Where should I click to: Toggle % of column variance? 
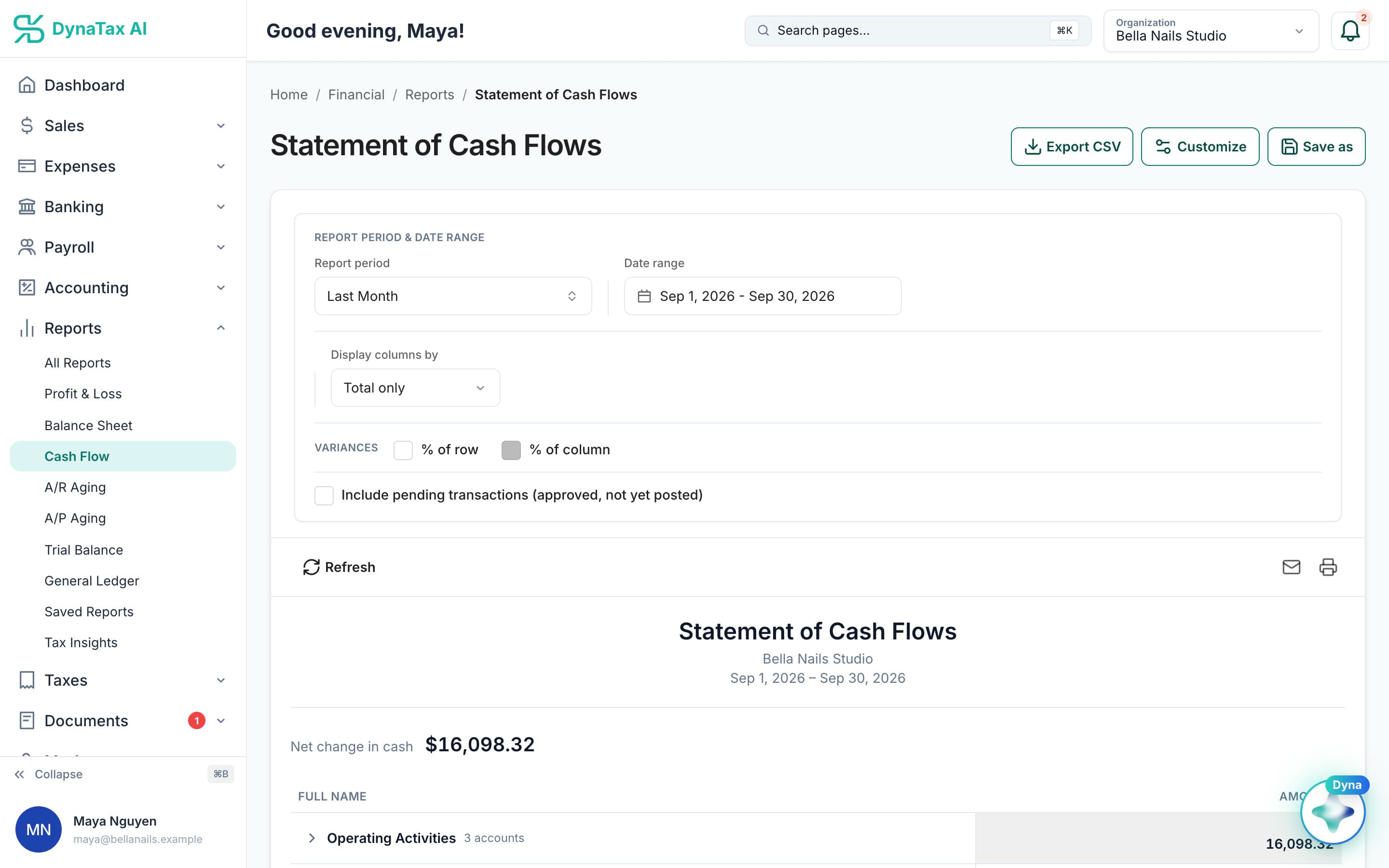click(511, 450)
